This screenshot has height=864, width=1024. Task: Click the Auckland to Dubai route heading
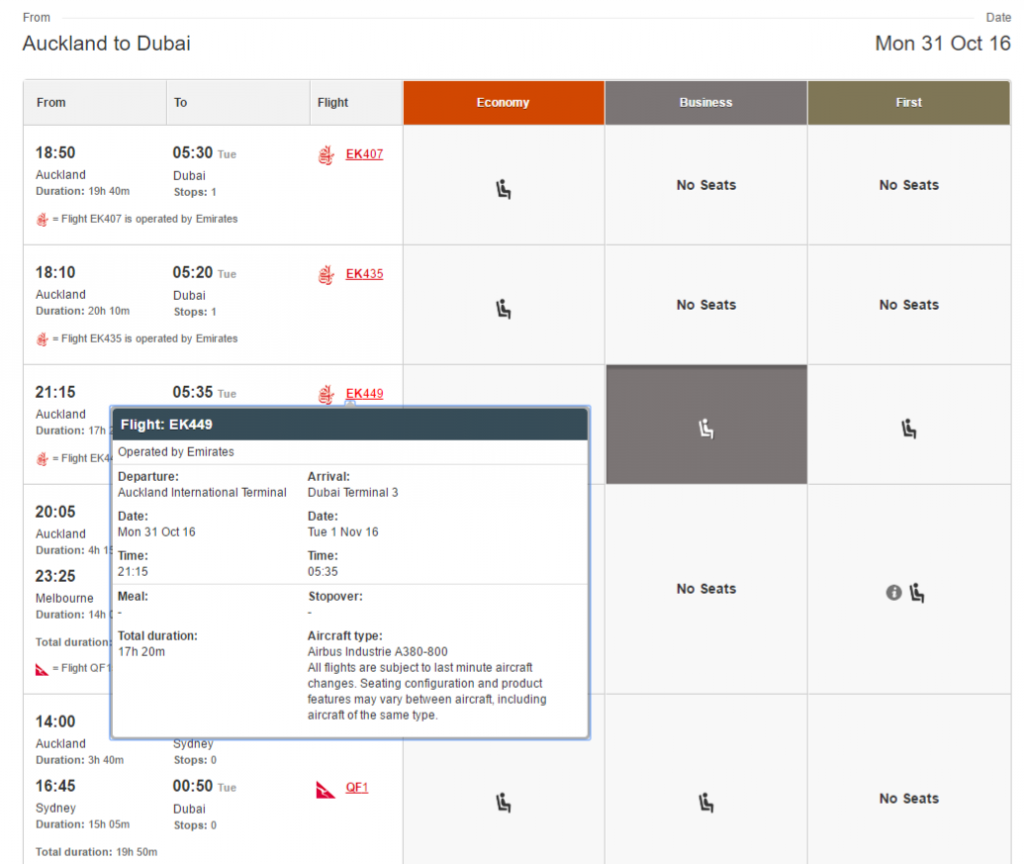(x=106, y=43)
